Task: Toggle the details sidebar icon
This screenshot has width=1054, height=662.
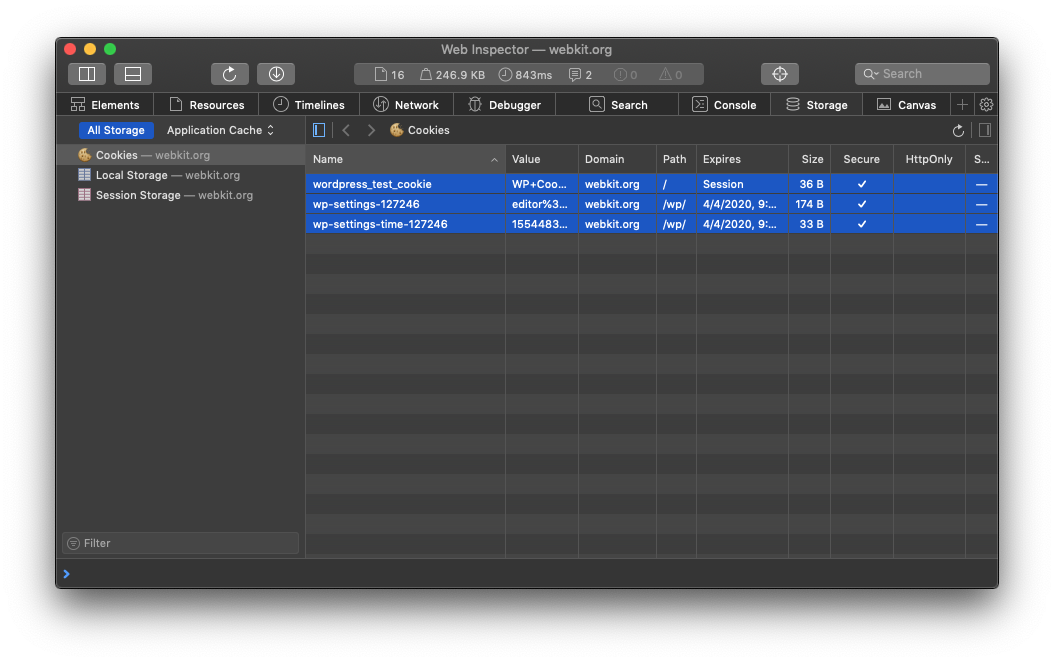Action: point(985,130)
